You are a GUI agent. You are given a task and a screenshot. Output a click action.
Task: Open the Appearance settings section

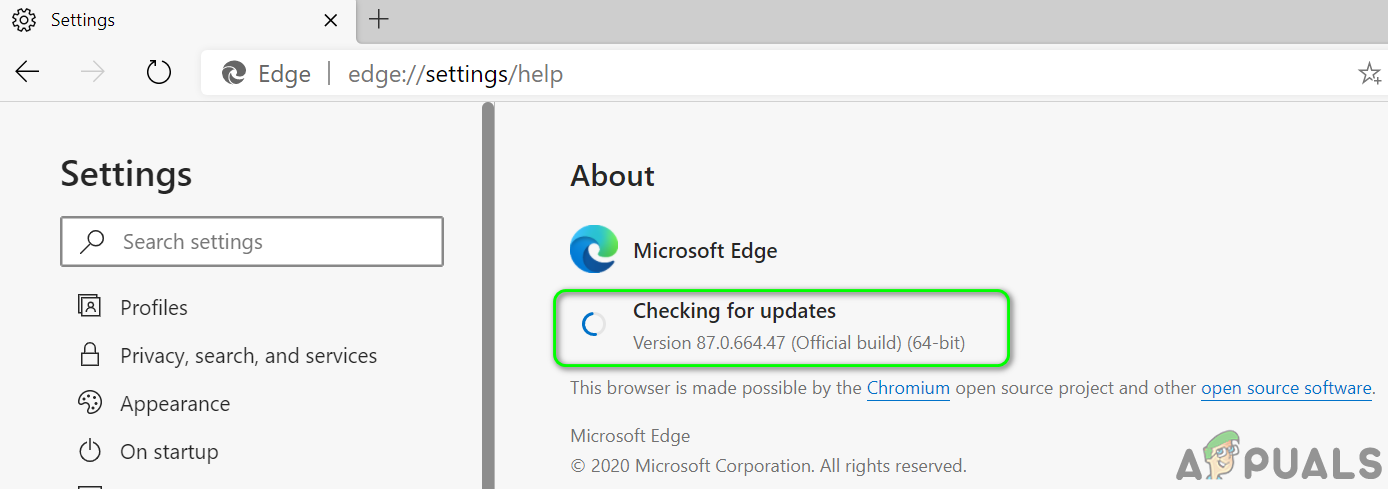(175, 404)
